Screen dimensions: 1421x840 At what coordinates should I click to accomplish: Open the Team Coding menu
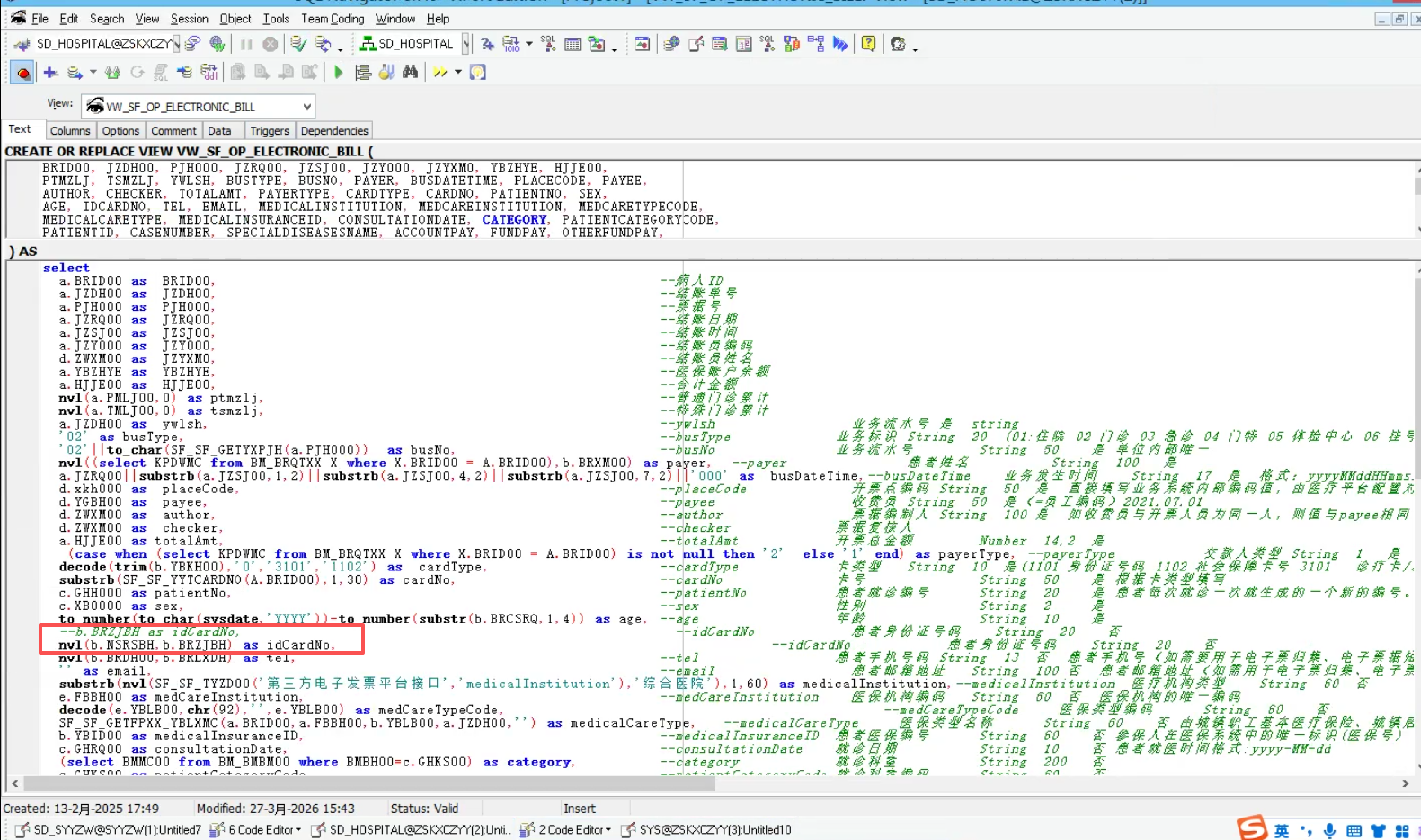[333, 18]
